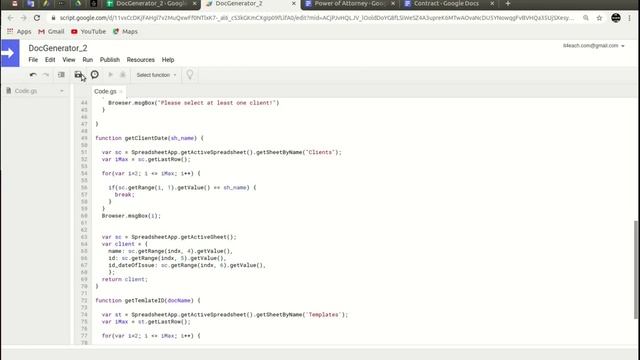The height and width of the screenshot is (360, 640).
Task: Close the DocGenerator_2 script tab
Action: tap(293, 4)
